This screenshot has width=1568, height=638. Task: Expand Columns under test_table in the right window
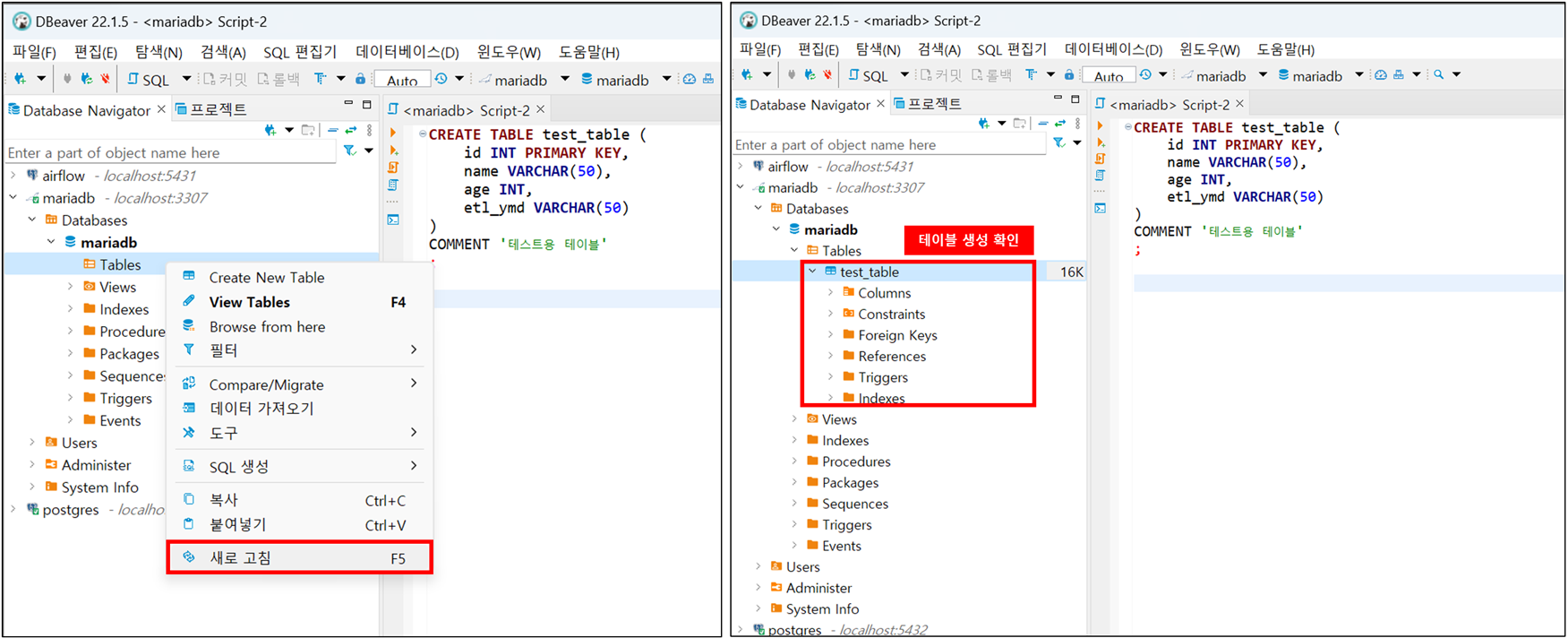(830, 292)
